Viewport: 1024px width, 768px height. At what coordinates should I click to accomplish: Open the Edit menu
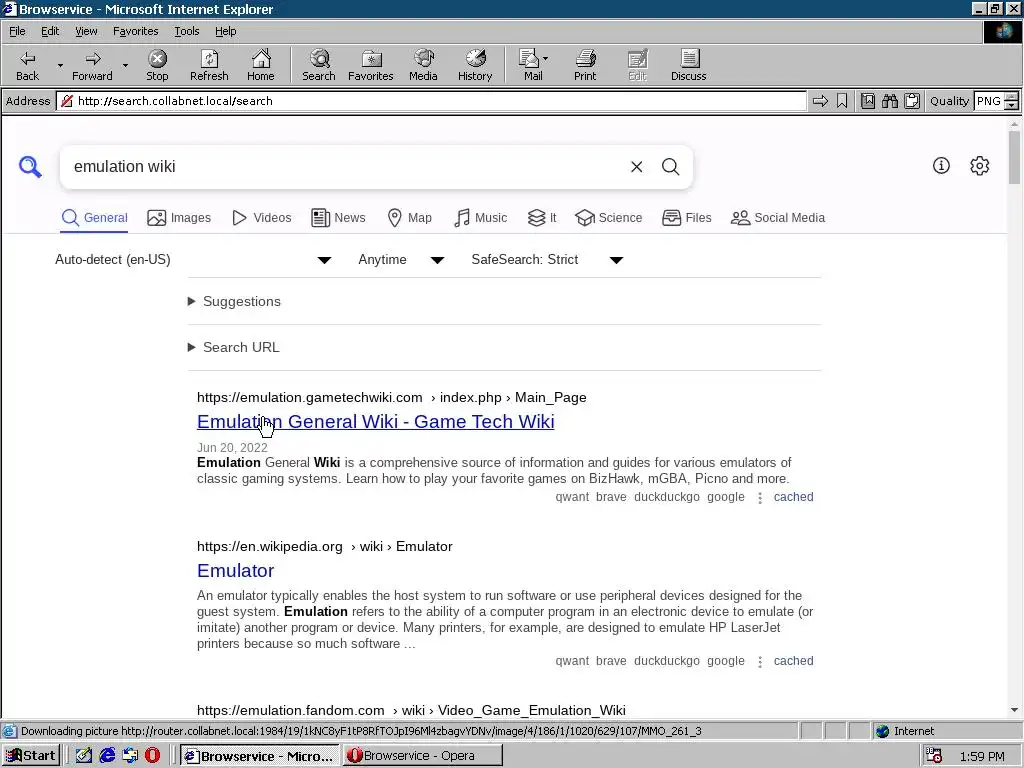click(x=50, y=31)
